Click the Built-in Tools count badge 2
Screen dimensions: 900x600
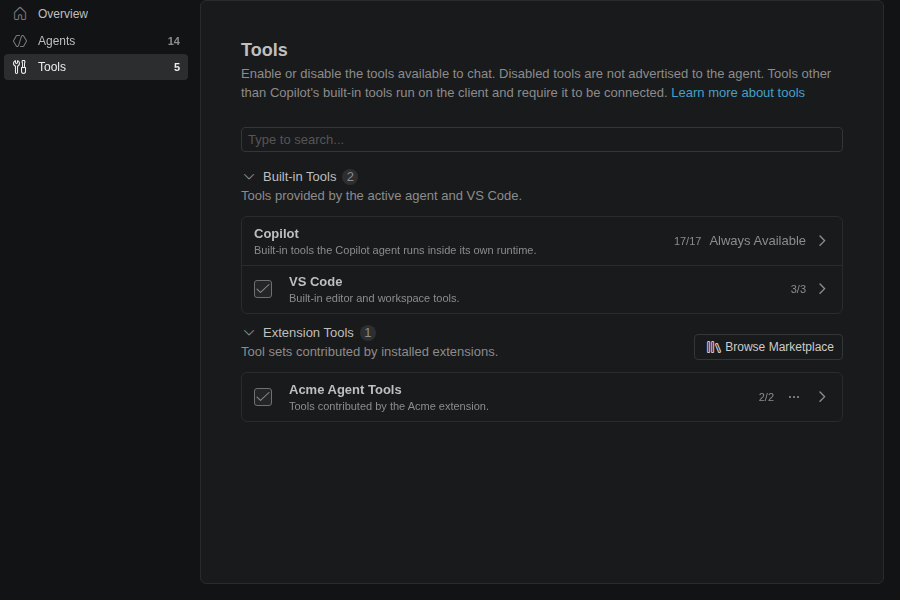tap(350, 177)
